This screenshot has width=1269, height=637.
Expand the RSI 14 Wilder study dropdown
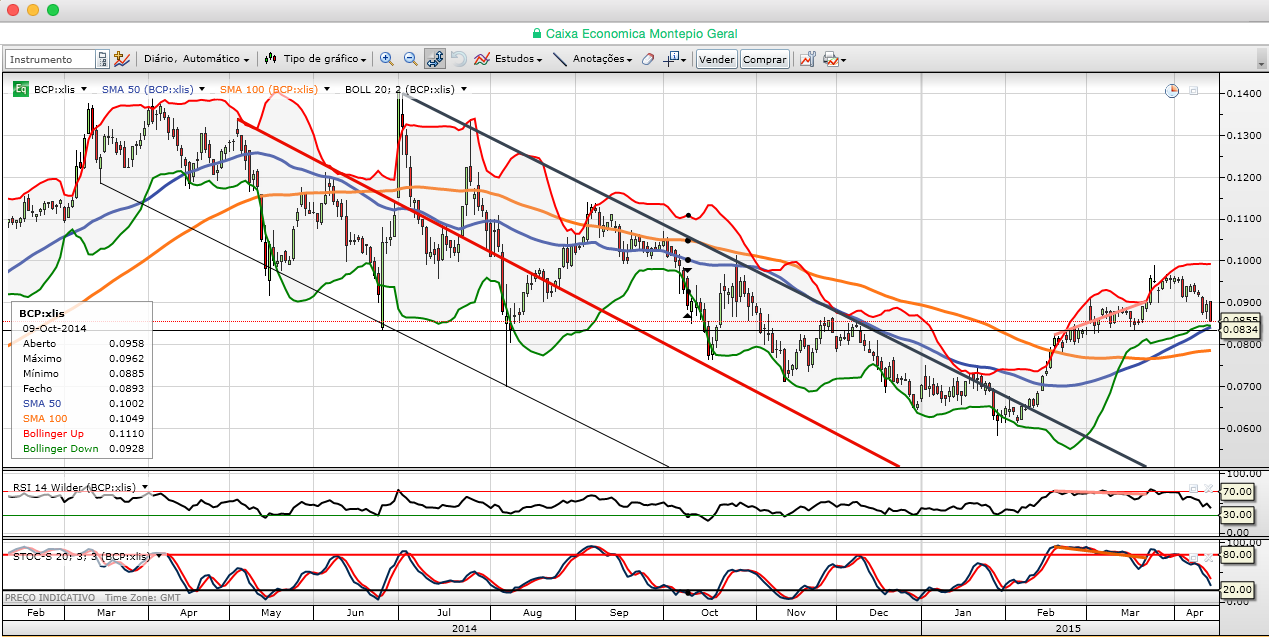coord(145,487)
